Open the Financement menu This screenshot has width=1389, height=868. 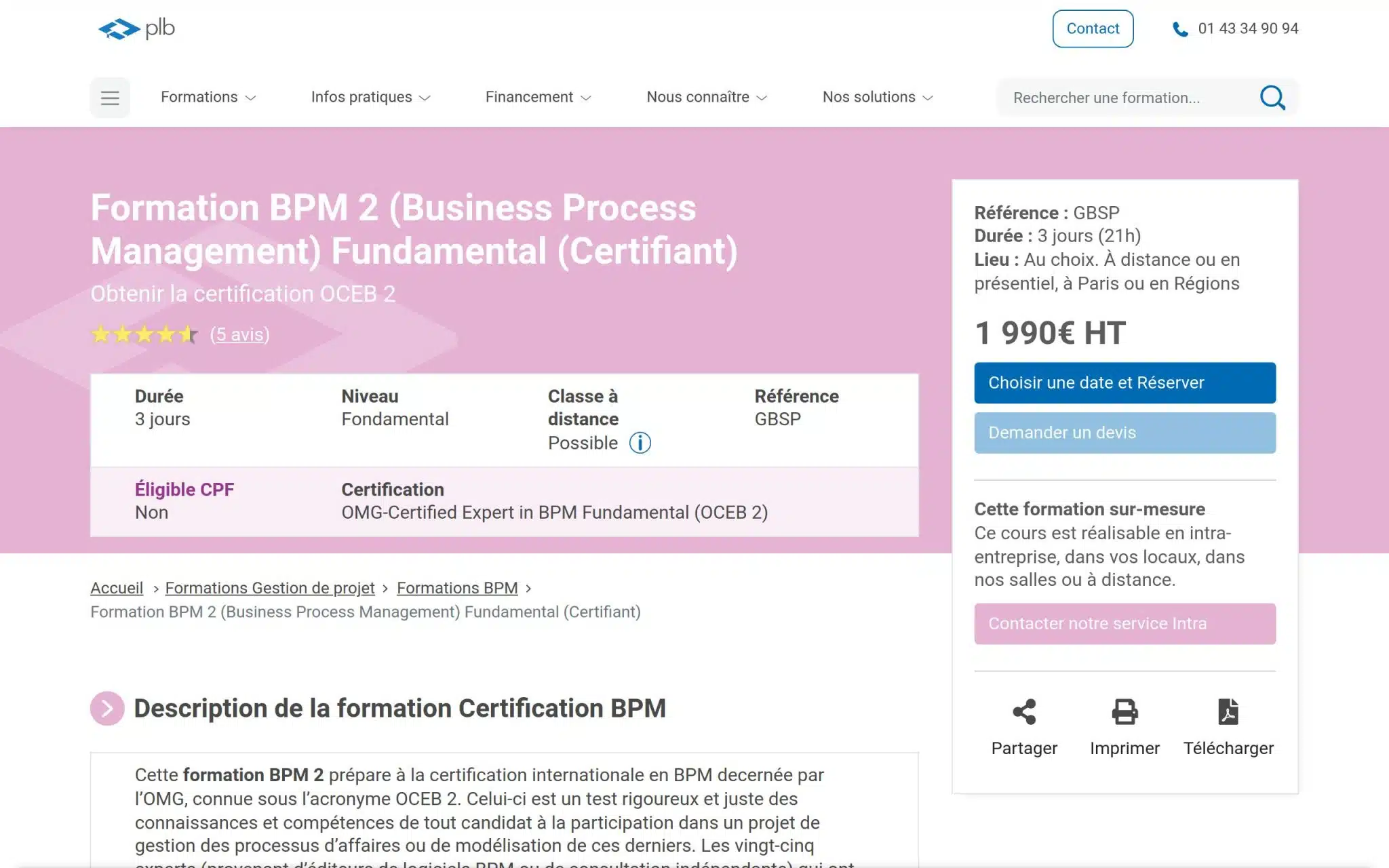point(538,97)
